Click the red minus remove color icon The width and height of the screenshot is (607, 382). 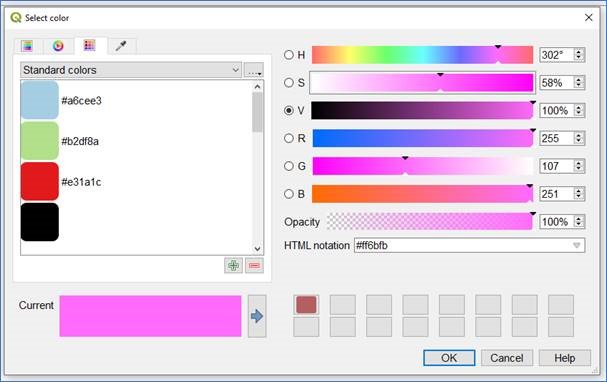pyautogui.click(x=254, y=266)
